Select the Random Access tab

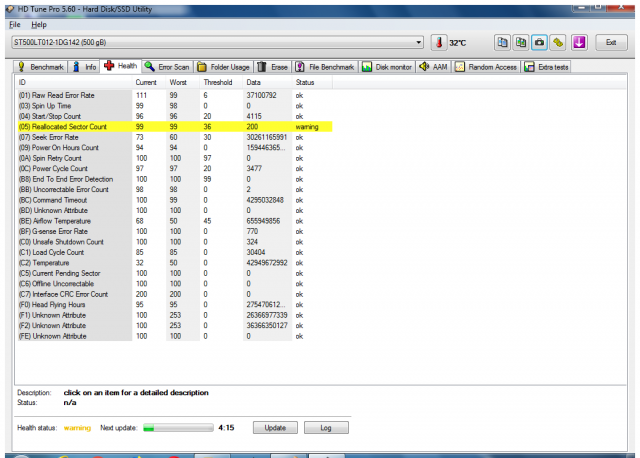[x=487, y=66]
